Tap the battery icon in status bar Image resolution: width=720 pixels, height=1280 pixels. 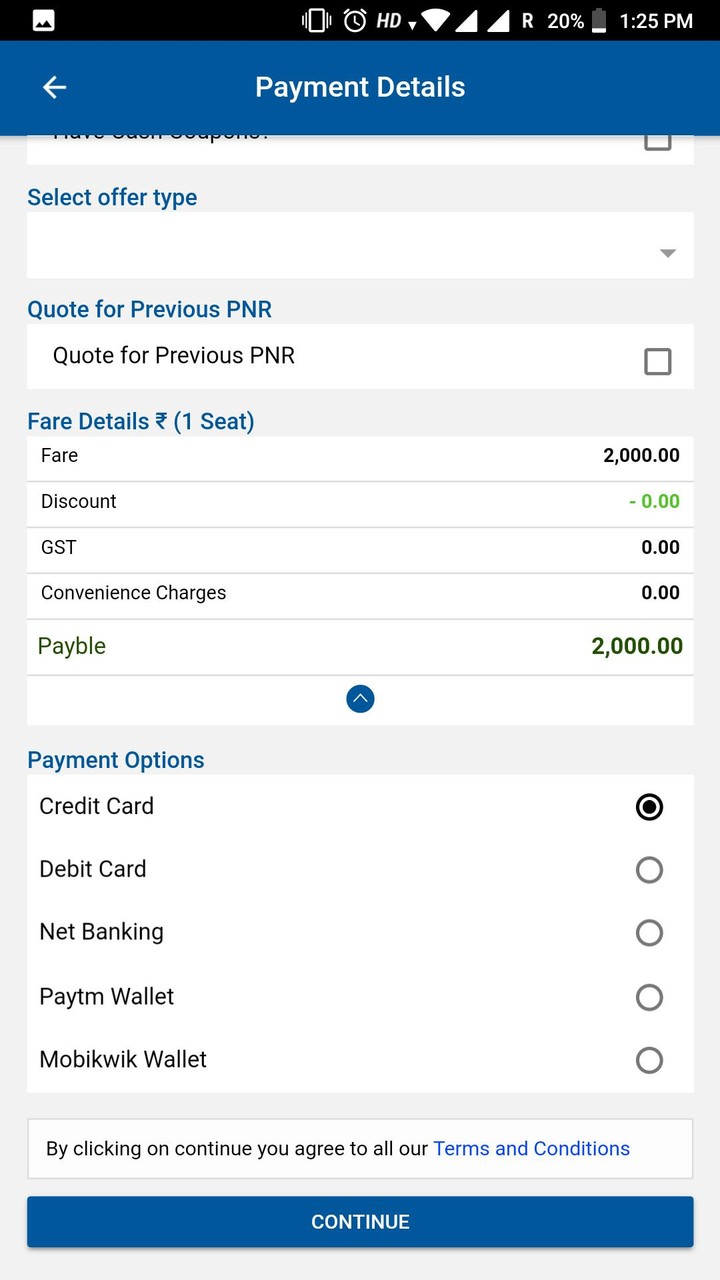[x=599, y=20]
